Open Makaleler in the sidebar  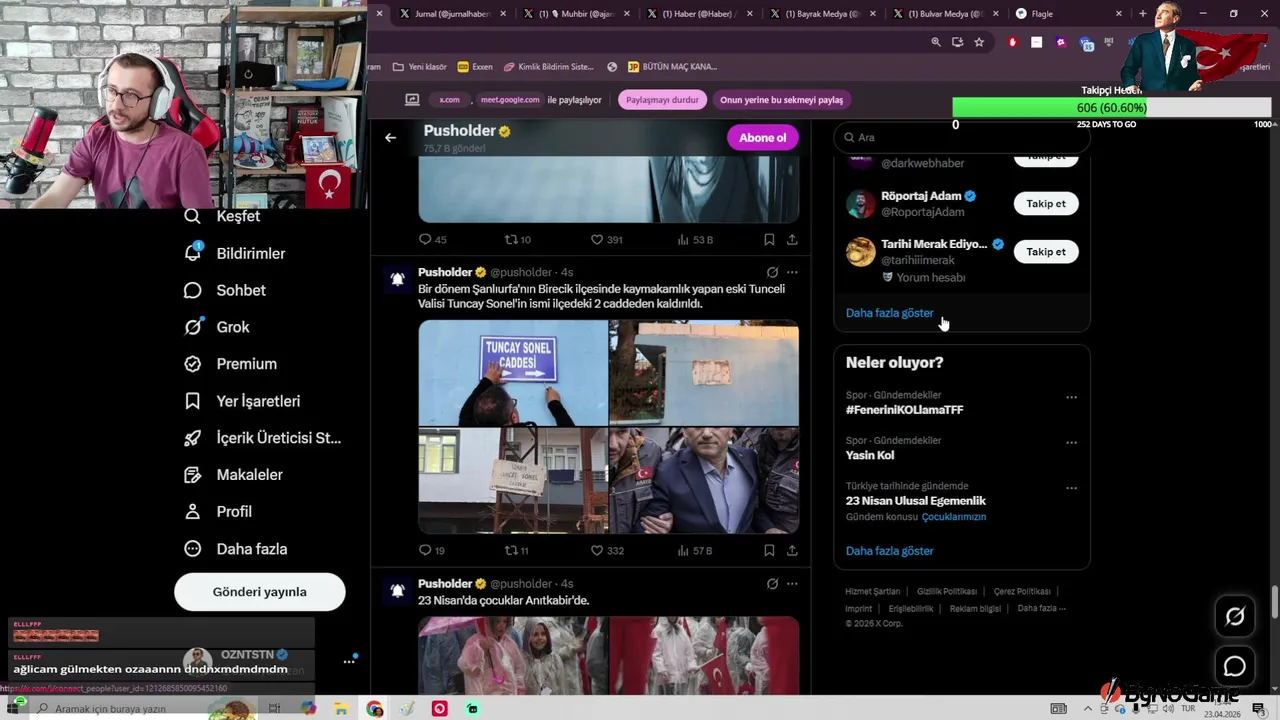[x=234, y=475]
